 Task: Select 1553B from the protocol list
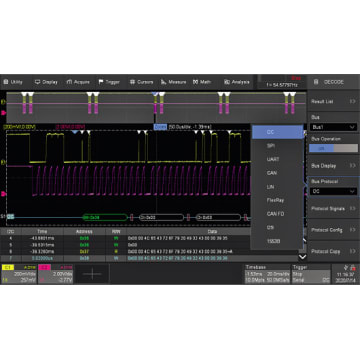tap(277, 241)
